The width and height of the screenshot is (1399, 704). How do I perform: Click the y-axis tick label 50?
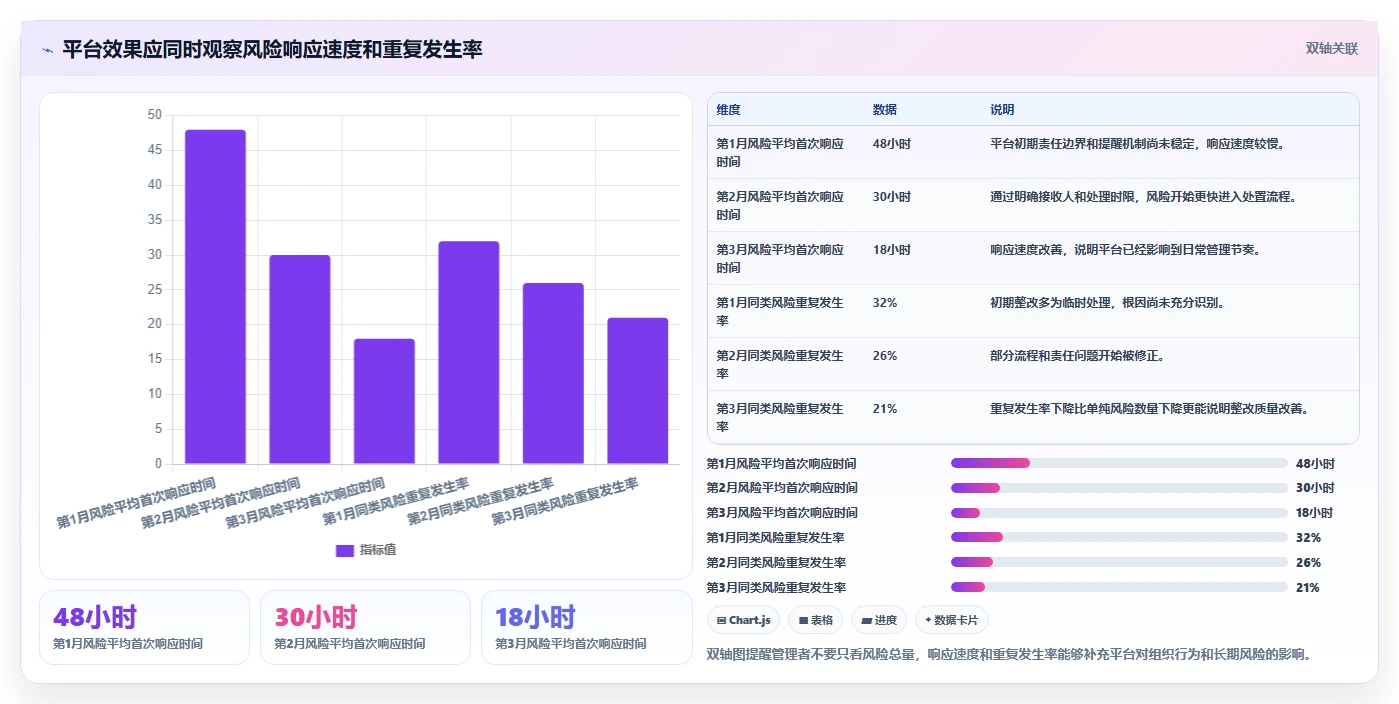pyautogui.click(x=154, y=115)
